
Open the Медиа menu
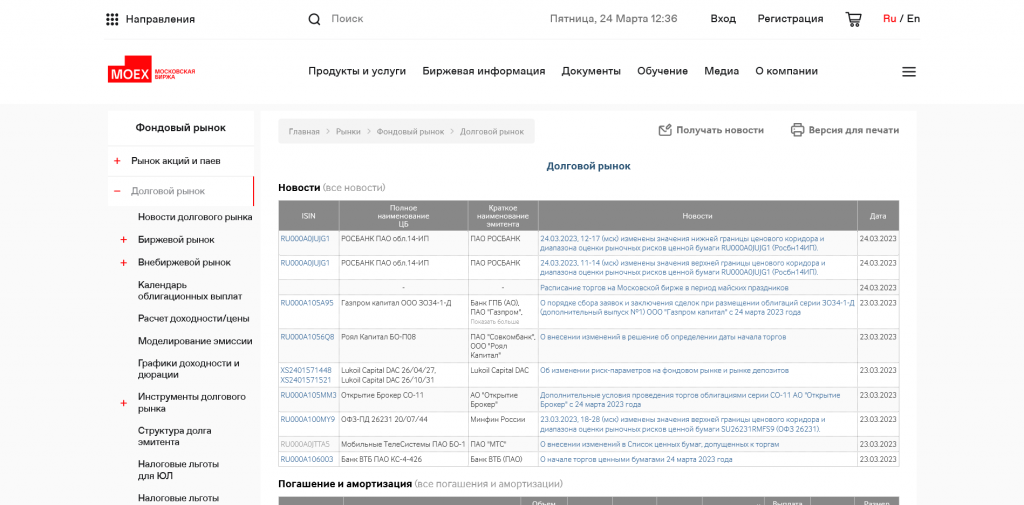(x=722, y=71)
